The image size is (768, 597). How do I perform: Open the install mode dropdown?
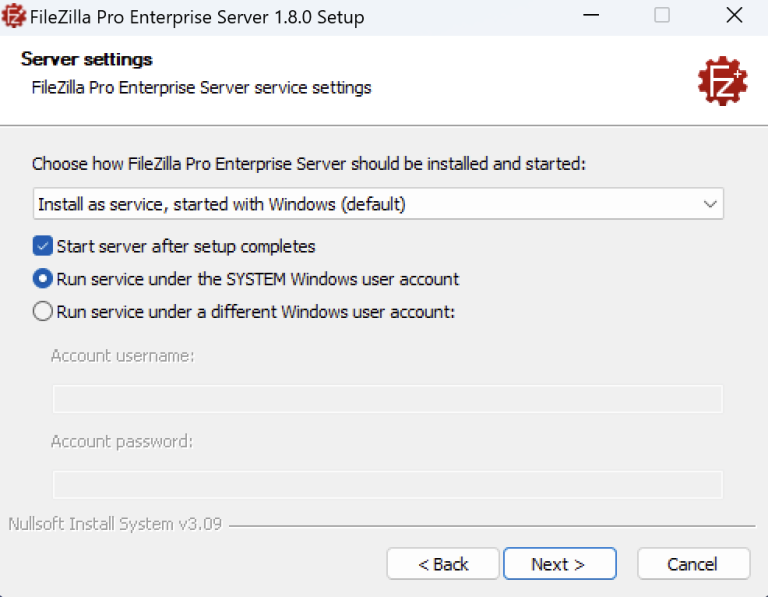378,204
